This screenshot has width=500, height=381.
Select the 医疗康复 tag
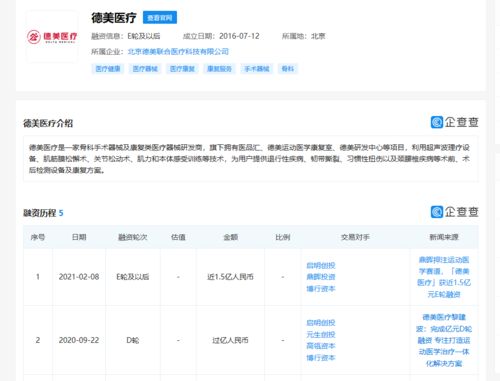click(x=182, y=69)
